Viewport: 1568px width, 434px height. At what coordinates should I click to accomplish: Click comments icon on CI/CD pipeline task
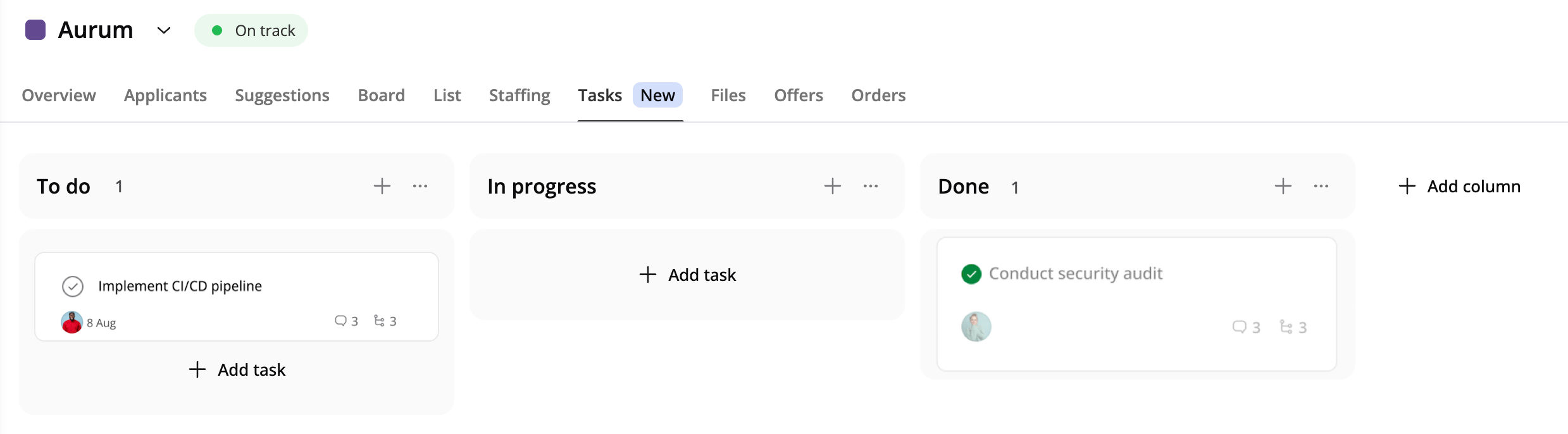341,321
